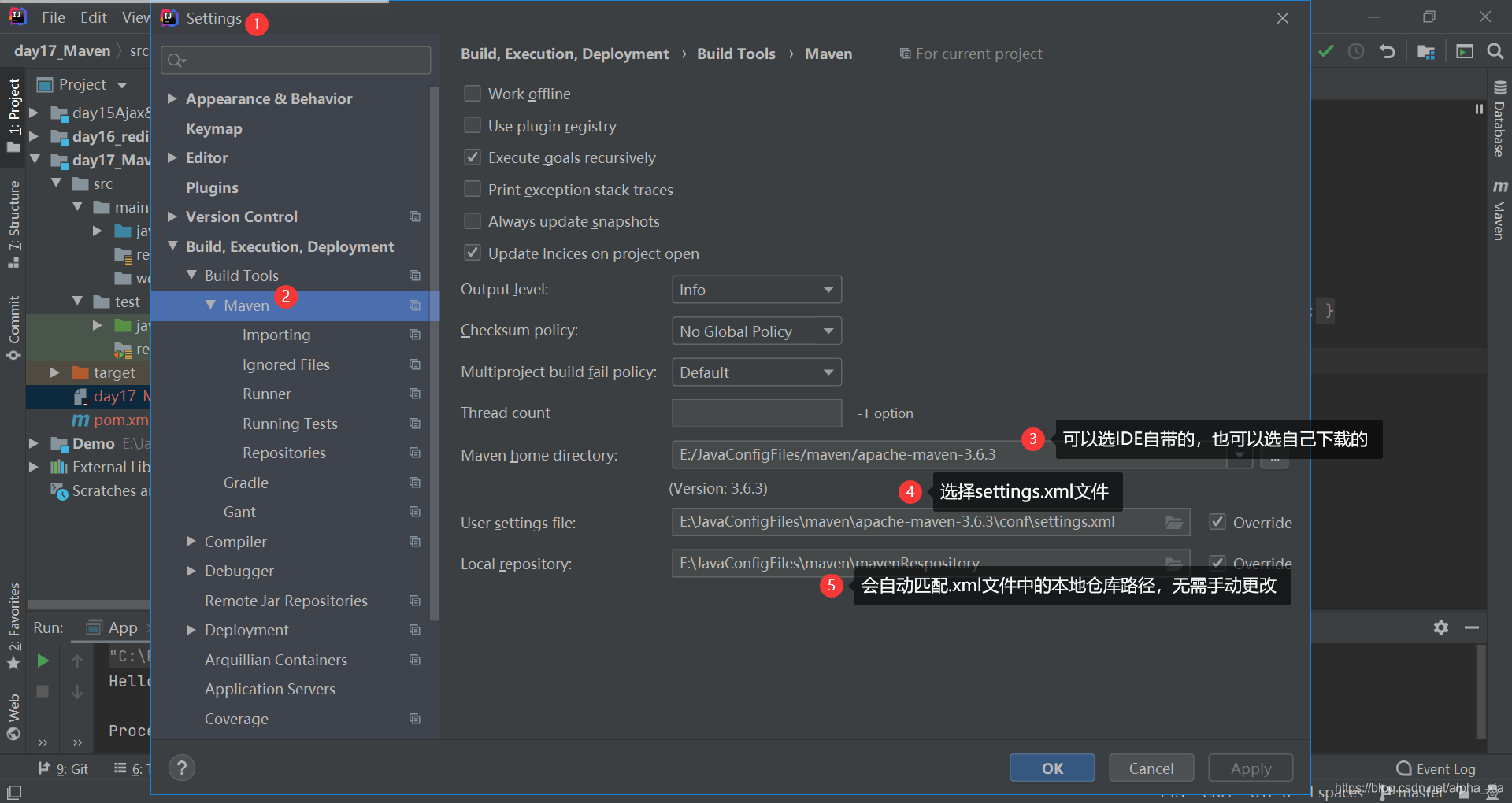Uncheck Update Indices on project open
Viewport: 1512px width, 803px height.
point(472,253)
